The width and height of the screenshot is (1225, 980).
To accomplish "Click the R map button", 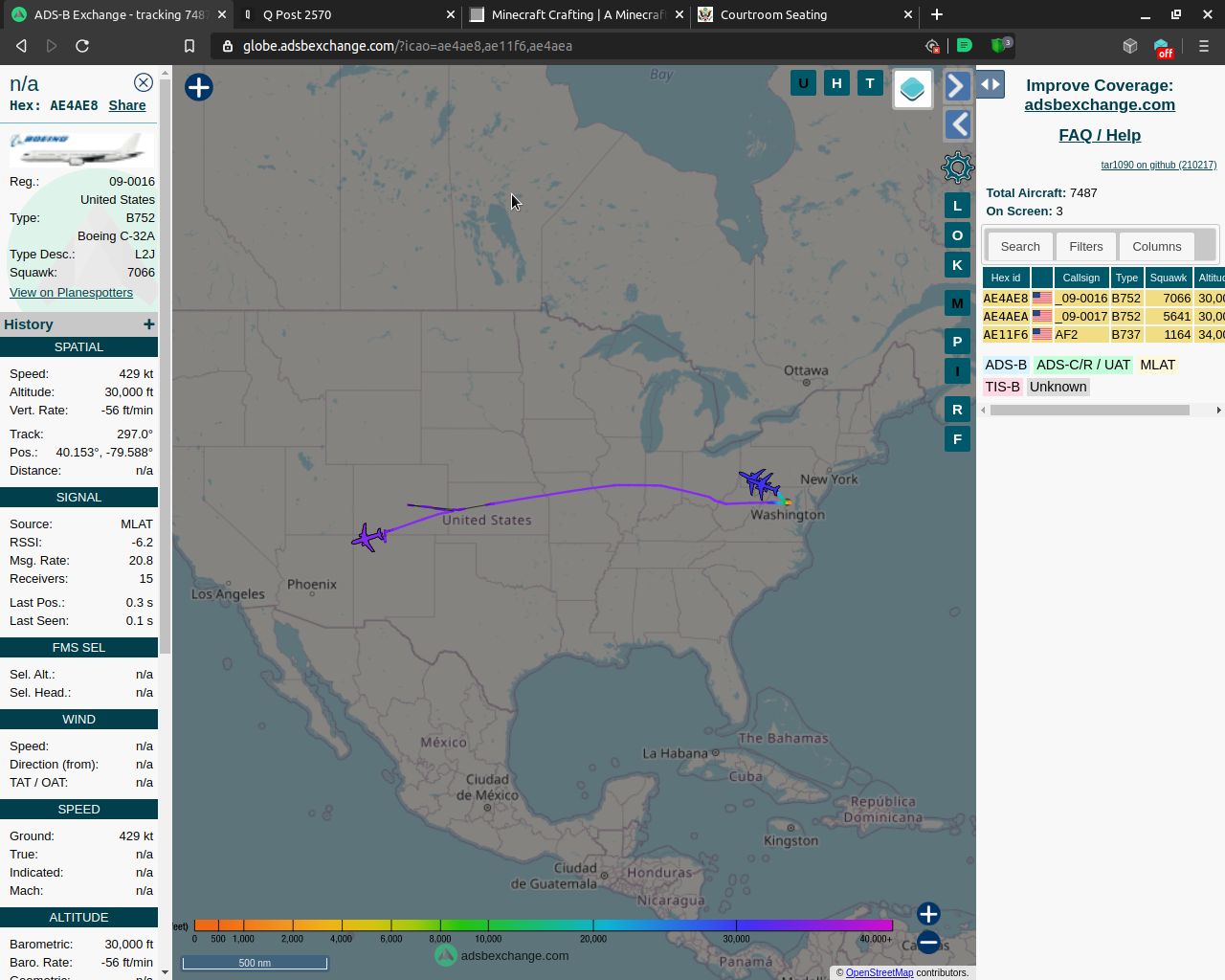I will click(957, 410).
